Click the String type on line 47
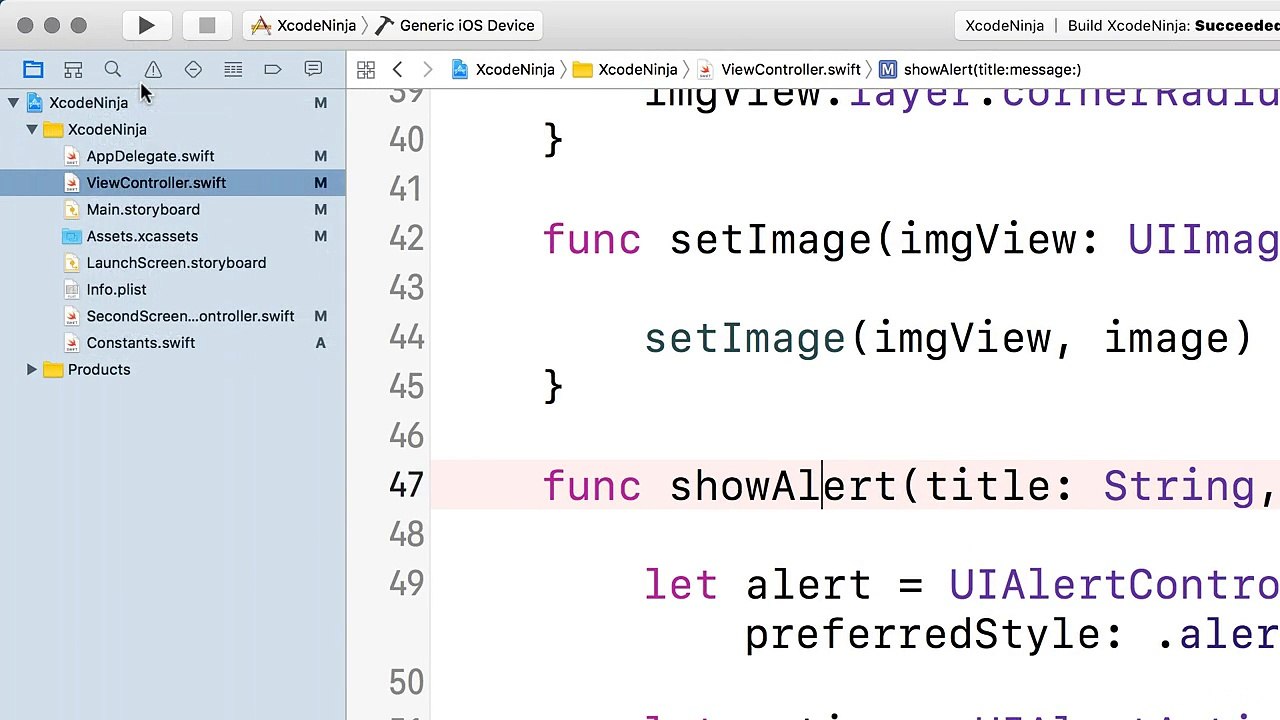1280x720 pixels. pyautogui.click(x=1178, y=487)
